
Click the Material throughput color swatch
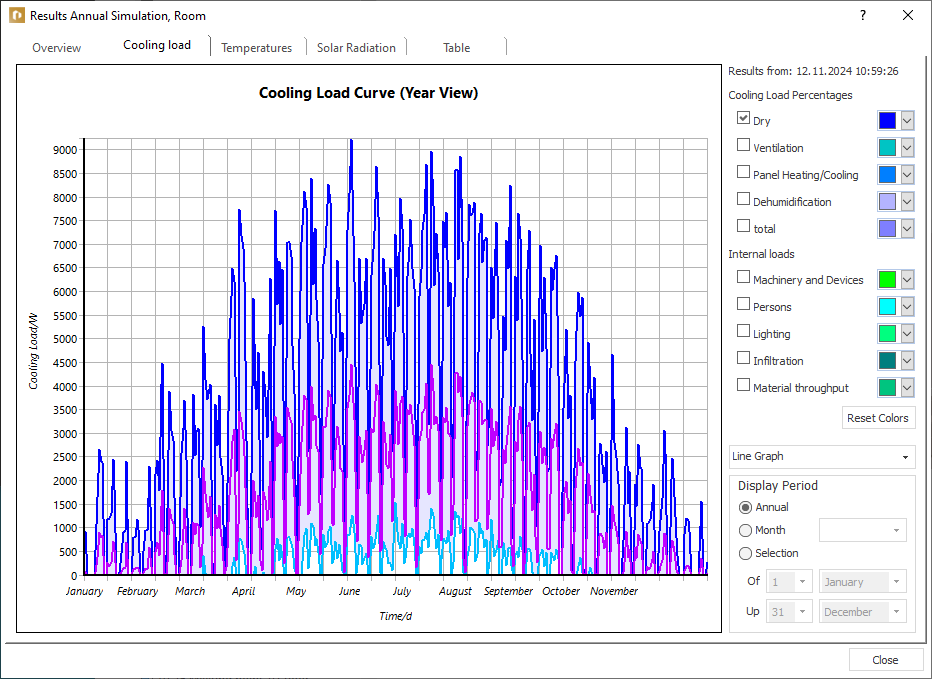click(x=887, y=387)
